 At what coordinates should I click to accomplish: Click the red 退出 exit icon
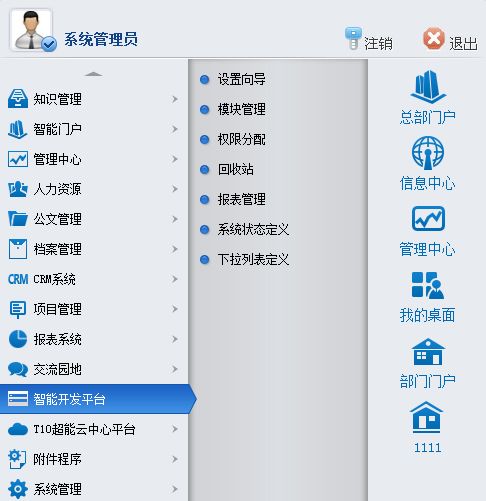[434, 39]
